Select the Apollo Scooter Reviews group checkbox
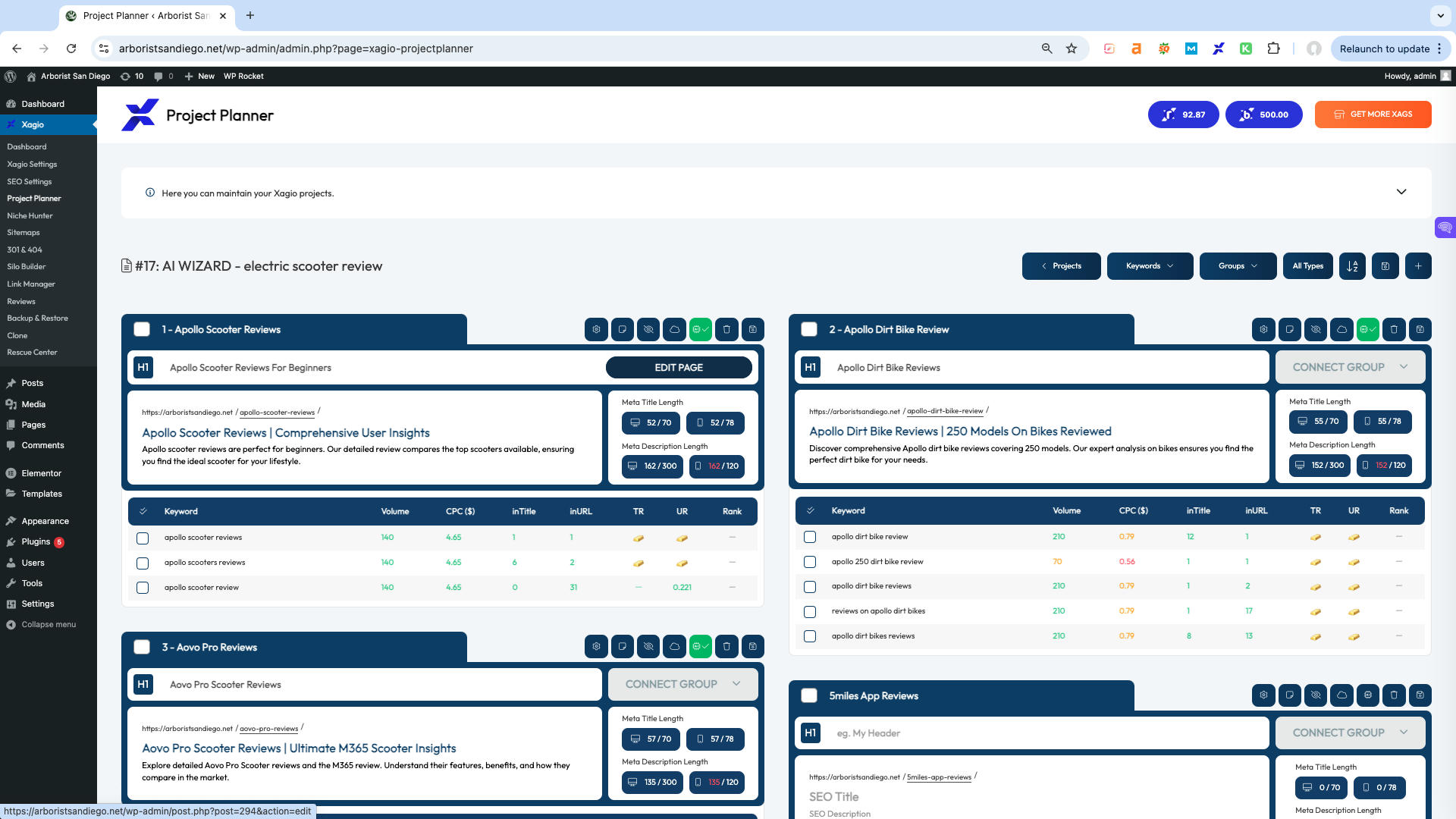The width and height of the screenshot is (1456, 819). [142, 329]
